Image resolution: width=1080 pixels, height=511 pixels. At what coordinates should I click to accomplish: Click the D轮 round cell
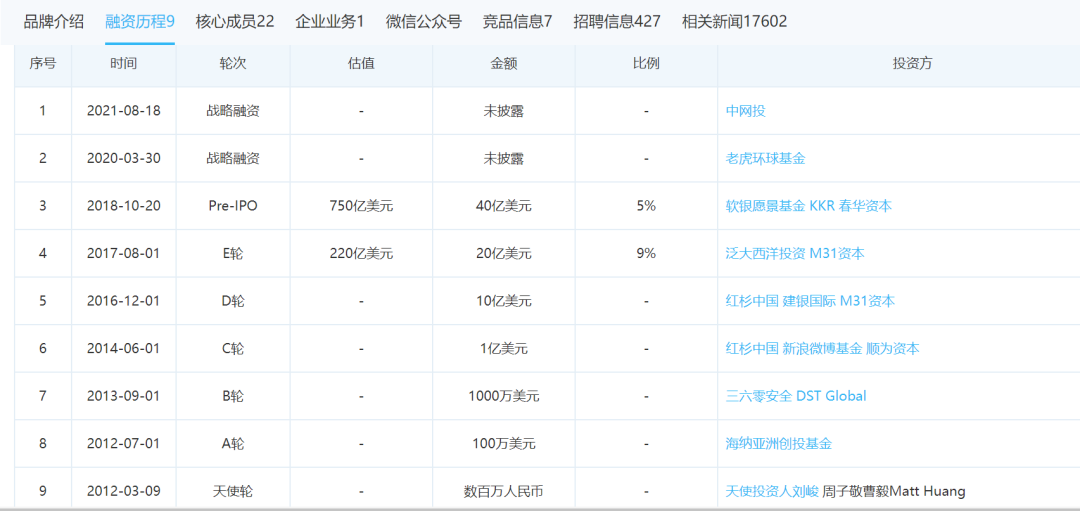(x=233, y=301)
